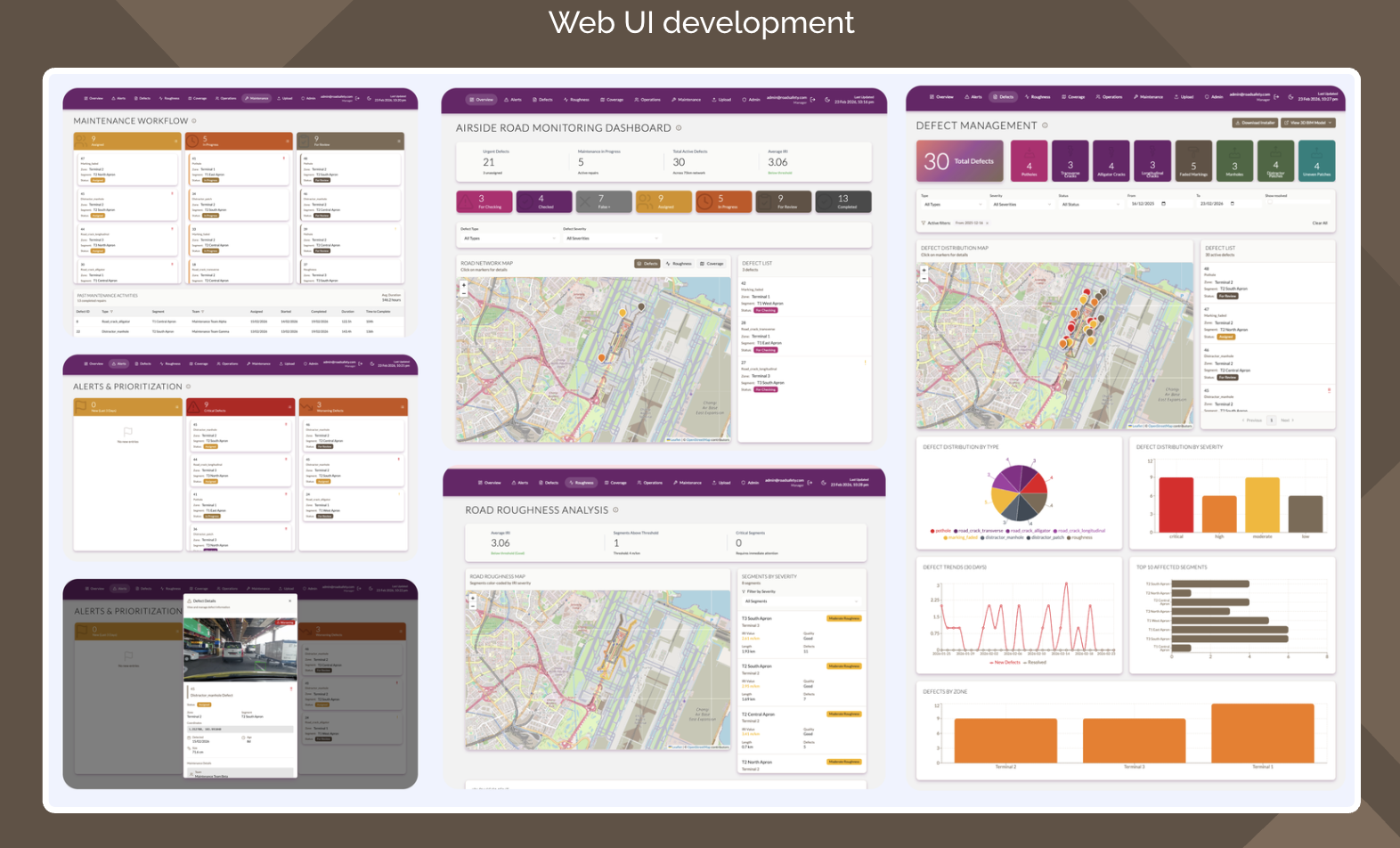Viewport: 1400px width, 848px height.
Task: Select the Potholes defect tile
Action: [x=1030, y=161]
